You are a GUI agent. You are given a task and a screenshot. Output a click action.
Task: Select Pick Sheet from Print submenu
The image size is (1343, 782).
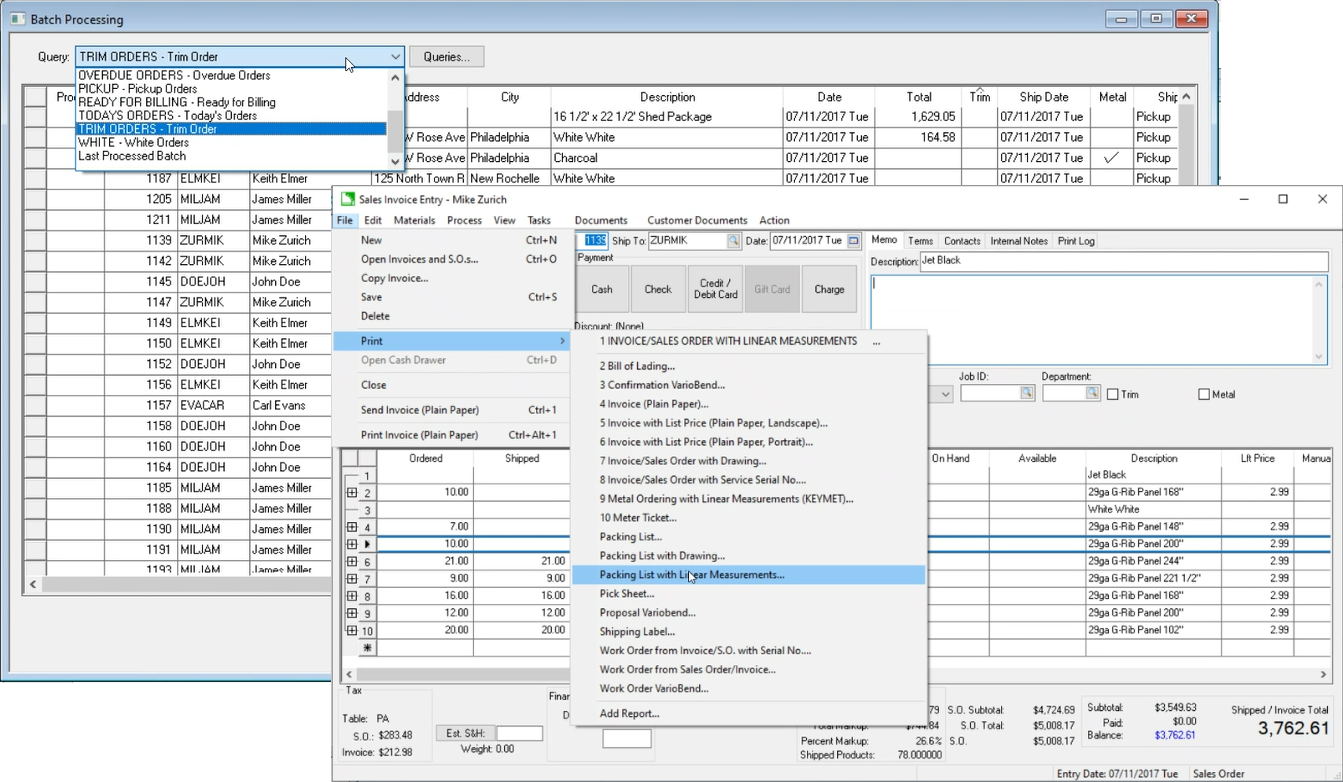coord(626,594)
